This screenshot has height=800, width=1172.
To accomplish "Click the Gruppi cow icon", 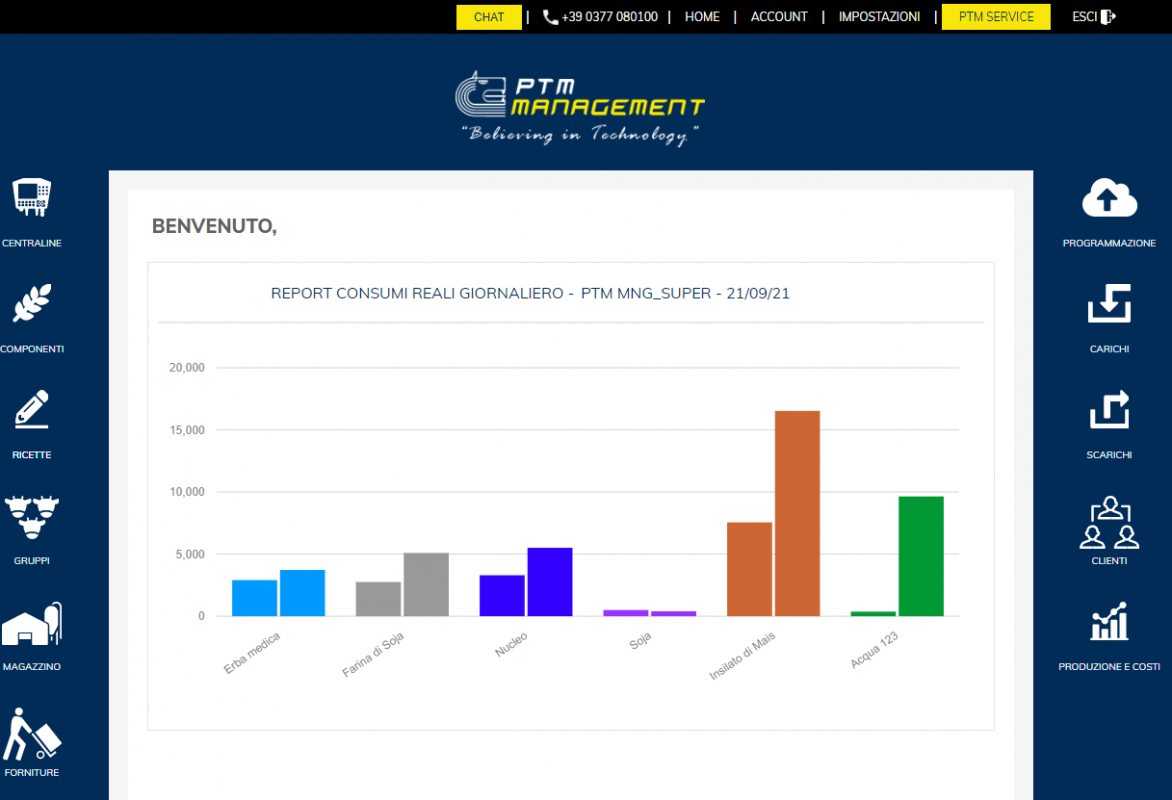I will [x=31, y=515].
